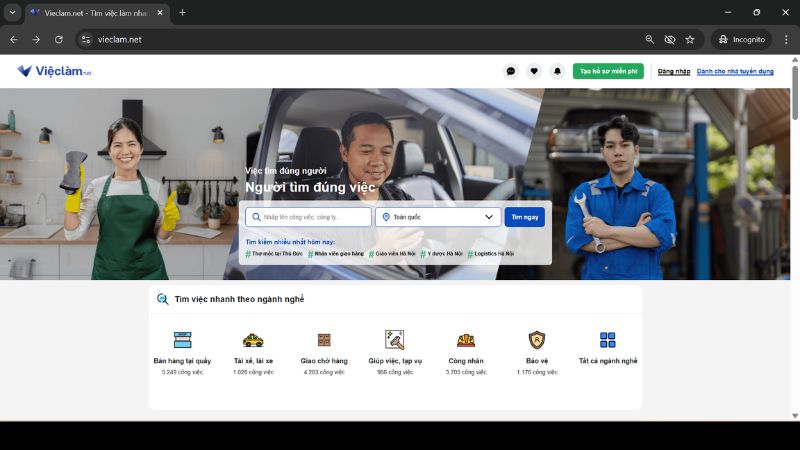This screenshot has height=450, width=800.
Task: Select Công nhân category icon
Action: 466,340
